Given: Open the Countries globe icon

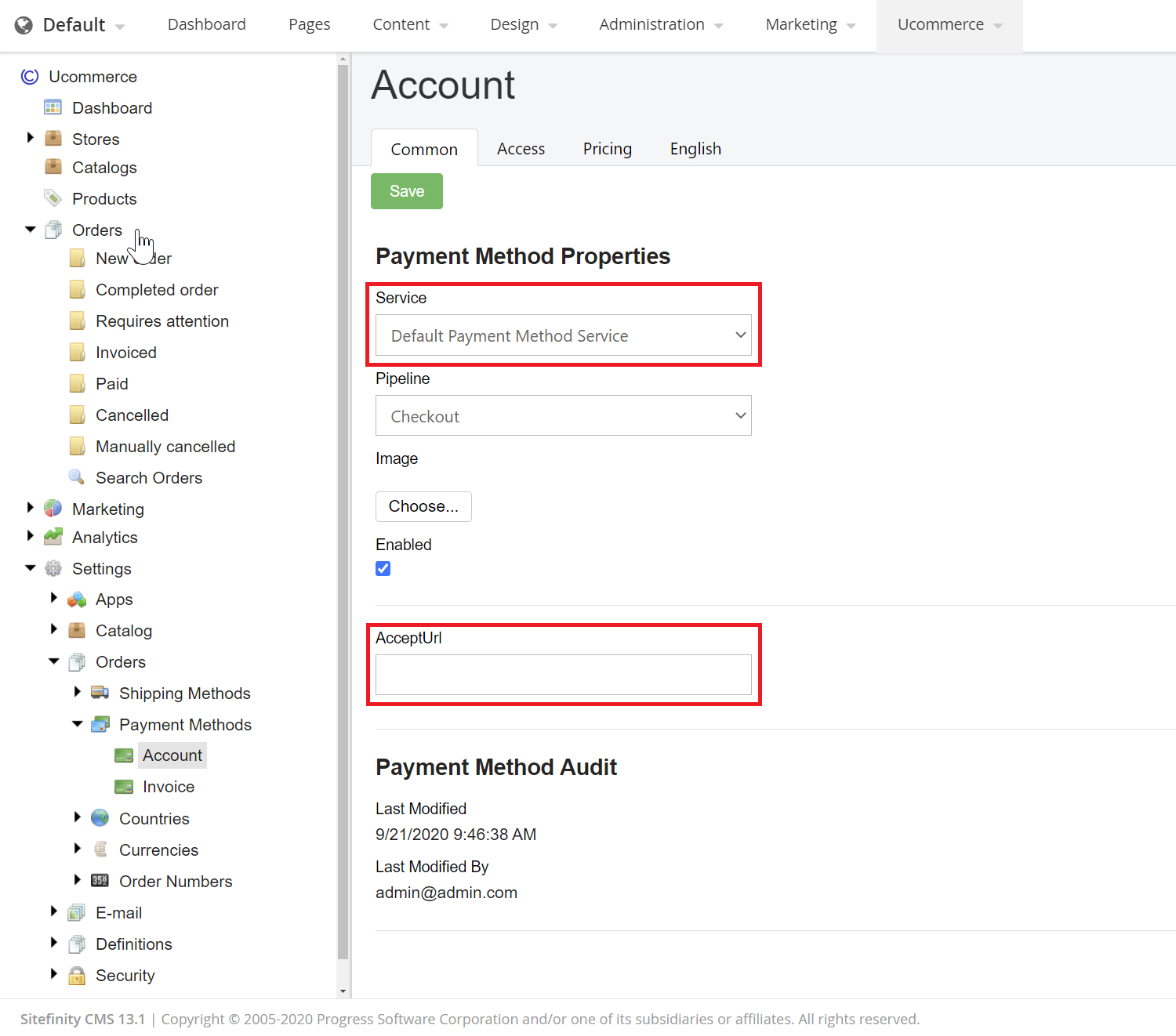Looking at the screenshot, I should [100, 818].
